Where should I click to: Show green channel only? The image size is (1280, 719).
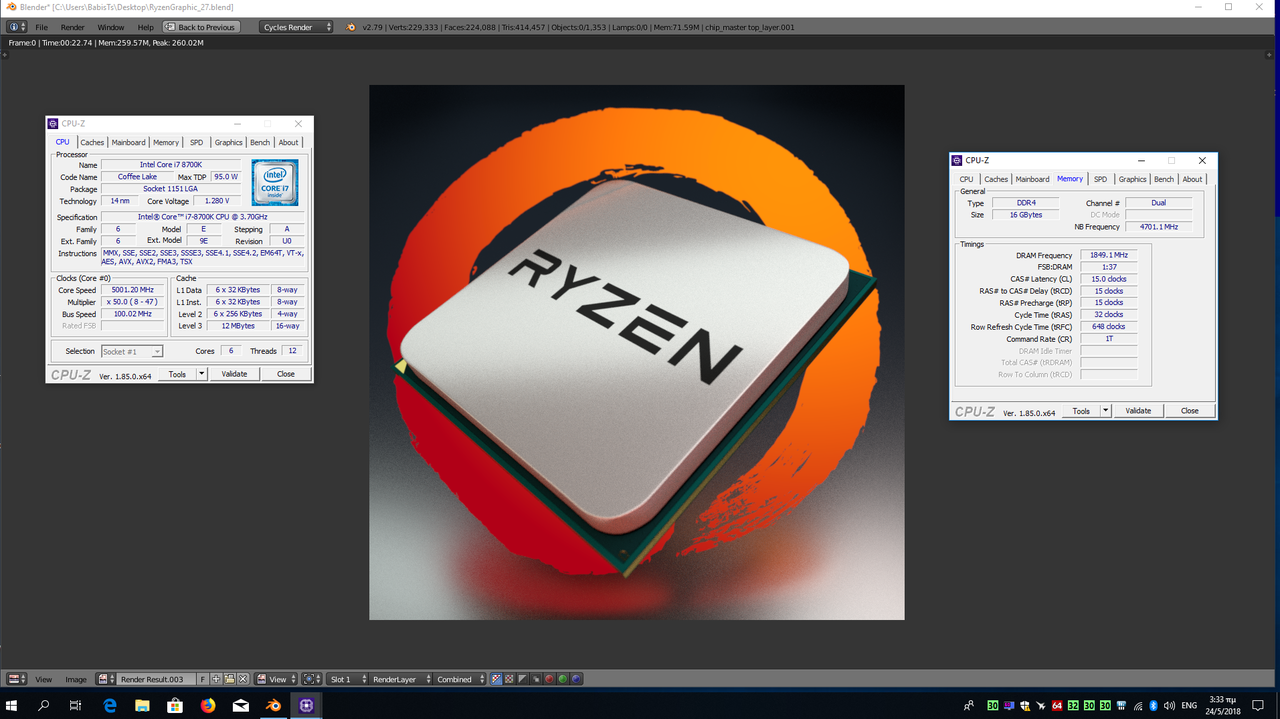click(x=563, y=679)
